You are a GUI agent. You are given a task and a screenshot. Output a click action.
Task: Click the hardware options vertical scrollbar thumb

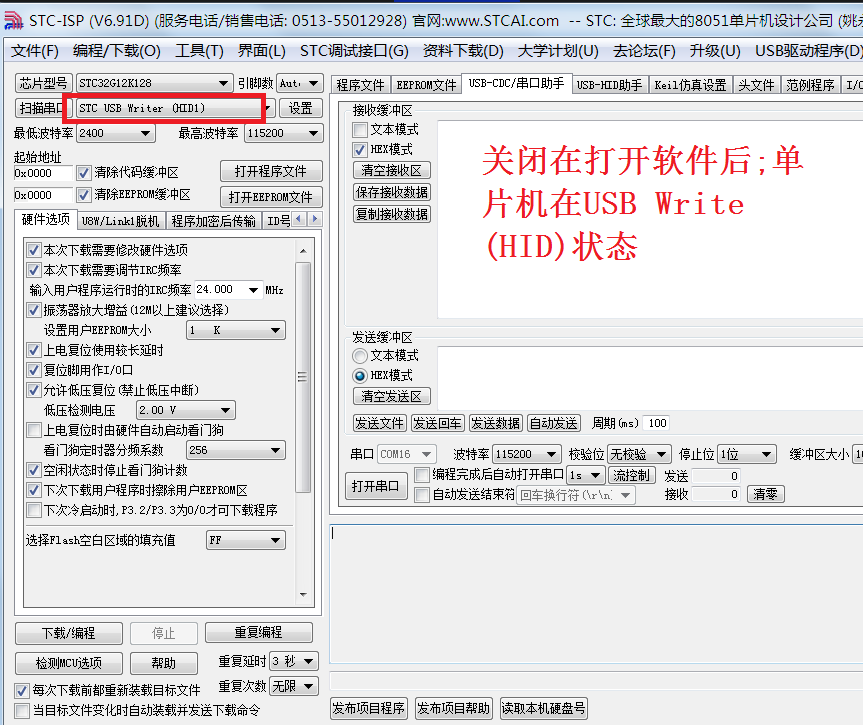click(x=303, y=377)
